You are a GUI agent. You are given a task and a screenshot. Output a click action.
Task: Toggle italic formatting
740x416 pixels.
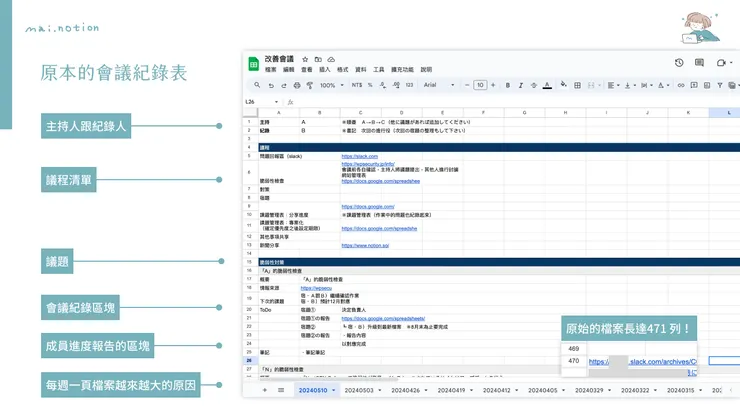coord(521,85)
